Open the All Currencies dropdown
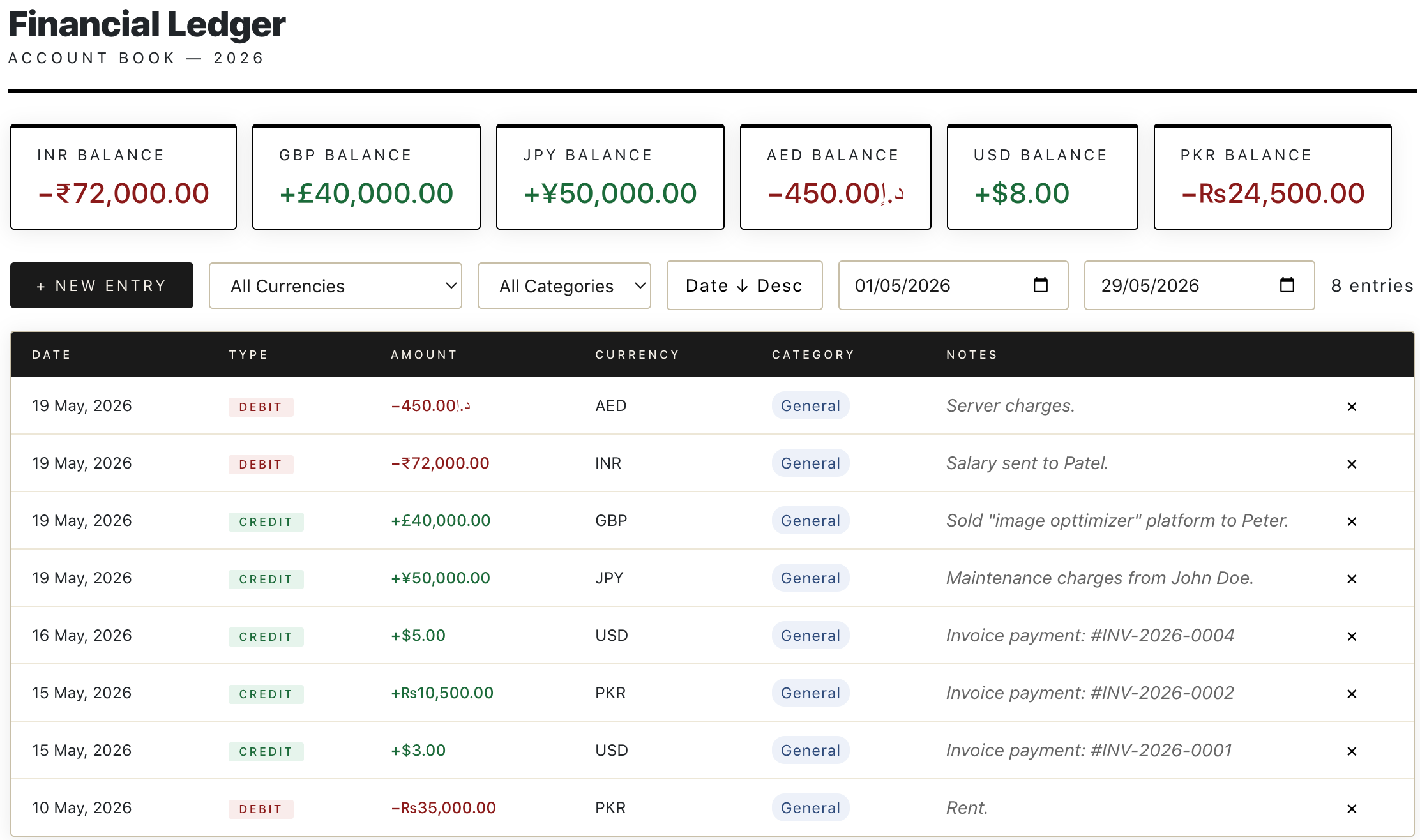Viewport: 1420px width, 840px height. pos(335,285)
